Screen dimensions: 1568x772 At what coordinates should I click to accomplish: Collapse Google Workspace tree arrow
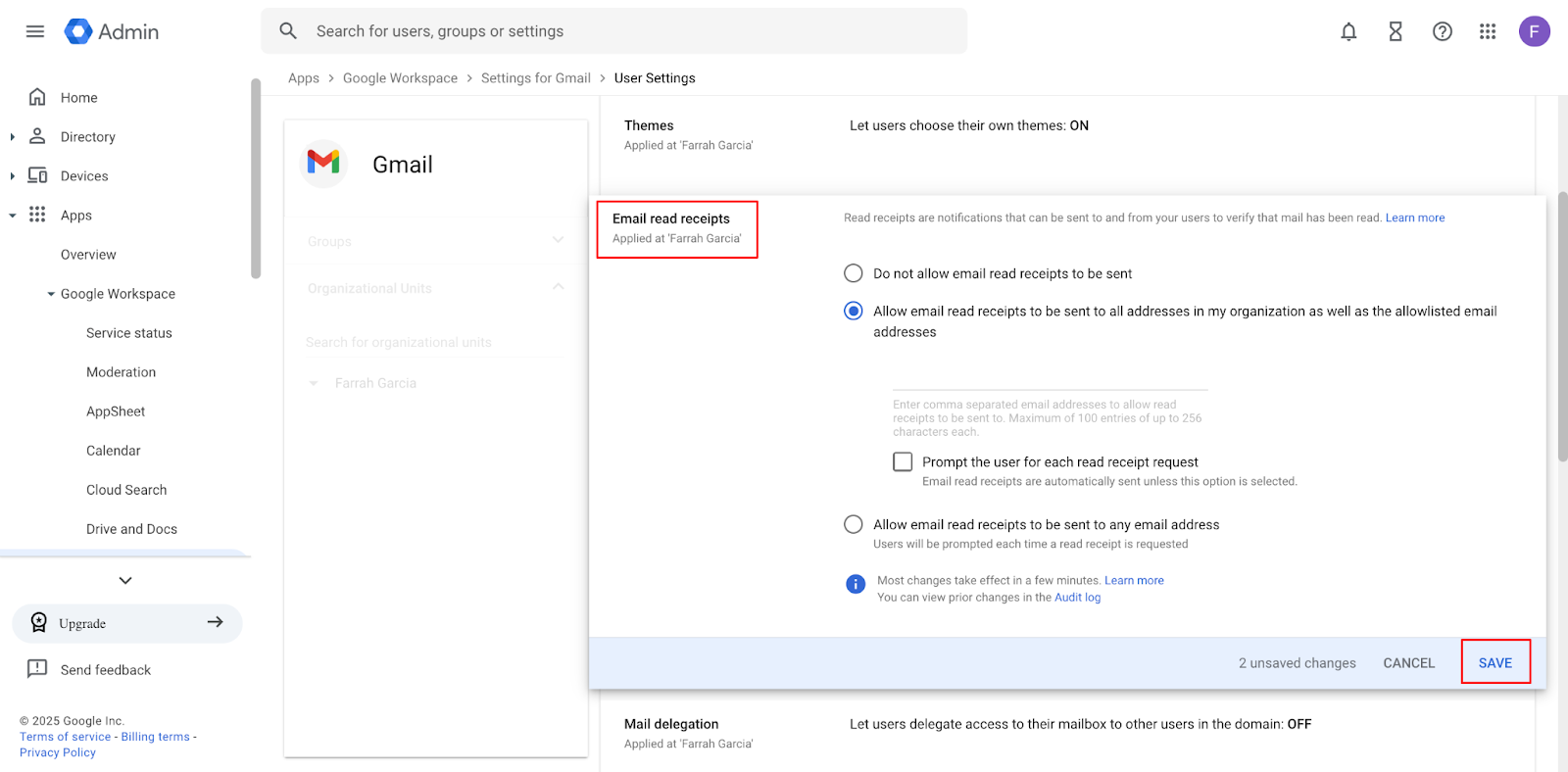tap(51, 294)
